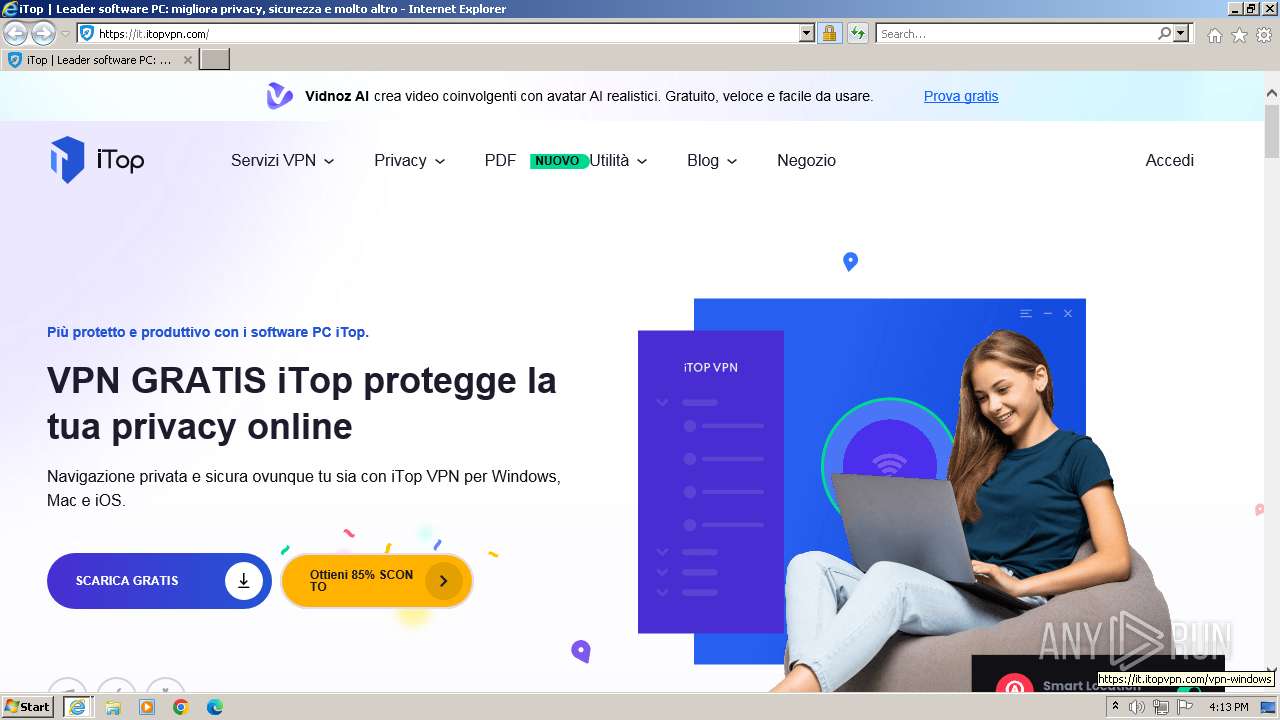Click the security lock icon in address bar
The height and width of the screenshot is (720, 1280).
(x=829, y=33)
